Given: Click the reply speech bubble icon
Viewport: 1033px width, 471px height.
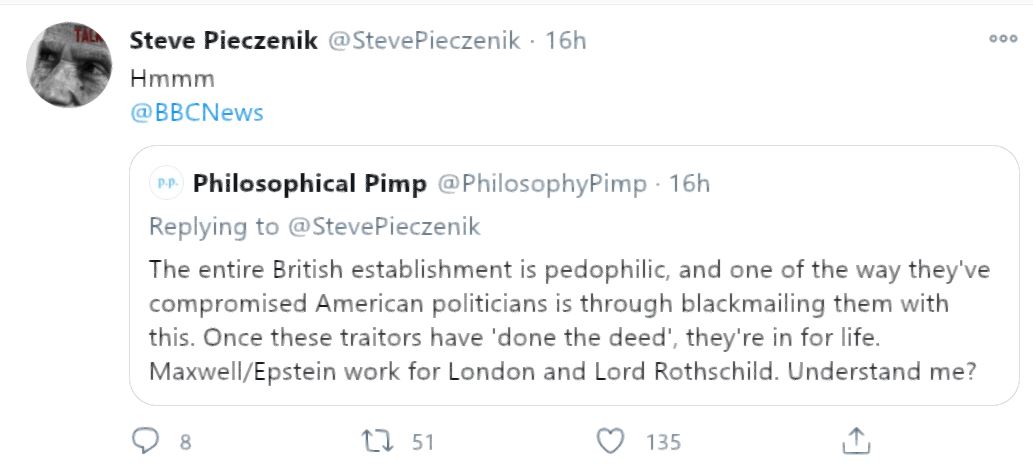Looking at the screenshot, I should [x=145, y=441].
